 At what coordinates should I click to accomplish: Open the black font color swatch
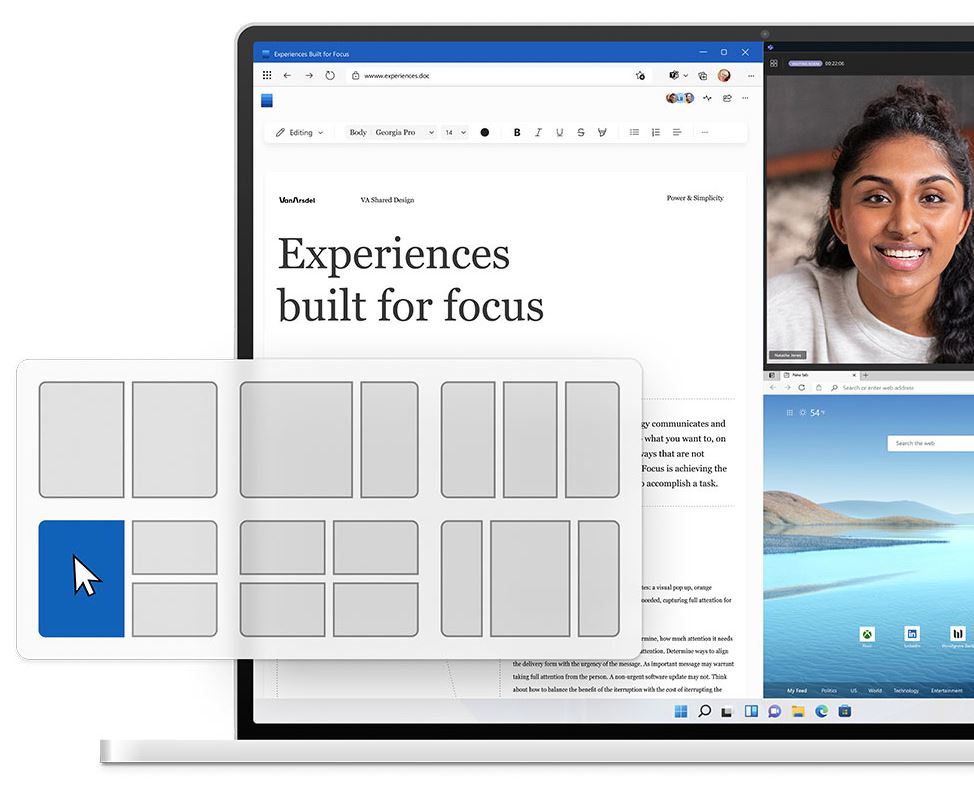tap(485, 132)
